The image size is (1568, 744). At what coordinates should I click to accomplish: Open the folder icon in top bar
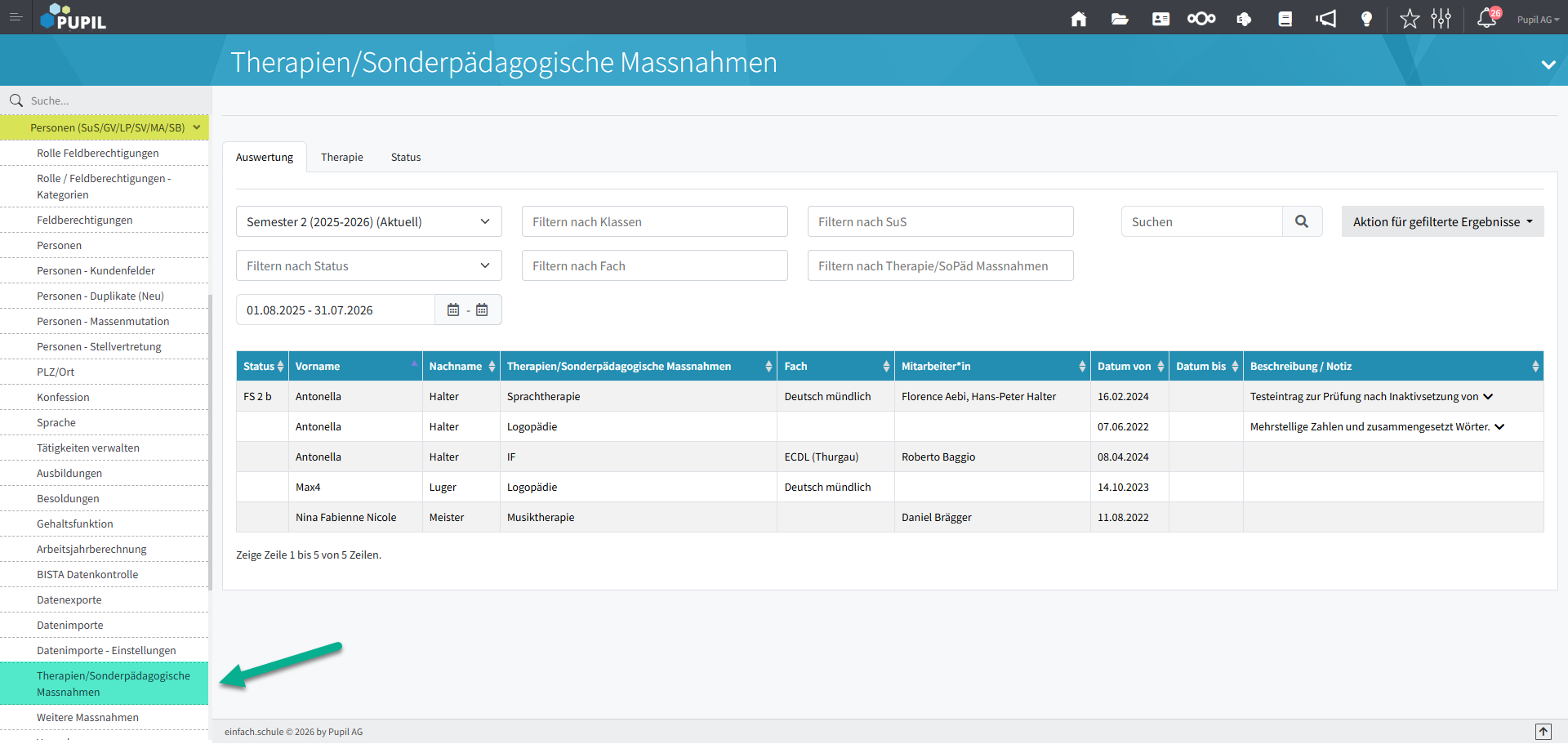[1120, 19]
